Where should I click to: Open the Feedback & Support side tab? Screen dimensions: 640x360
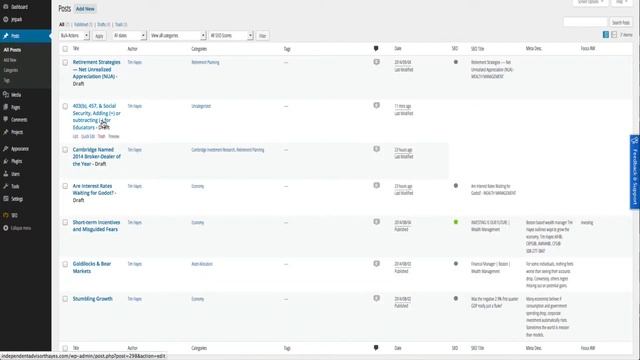point(635,172)
